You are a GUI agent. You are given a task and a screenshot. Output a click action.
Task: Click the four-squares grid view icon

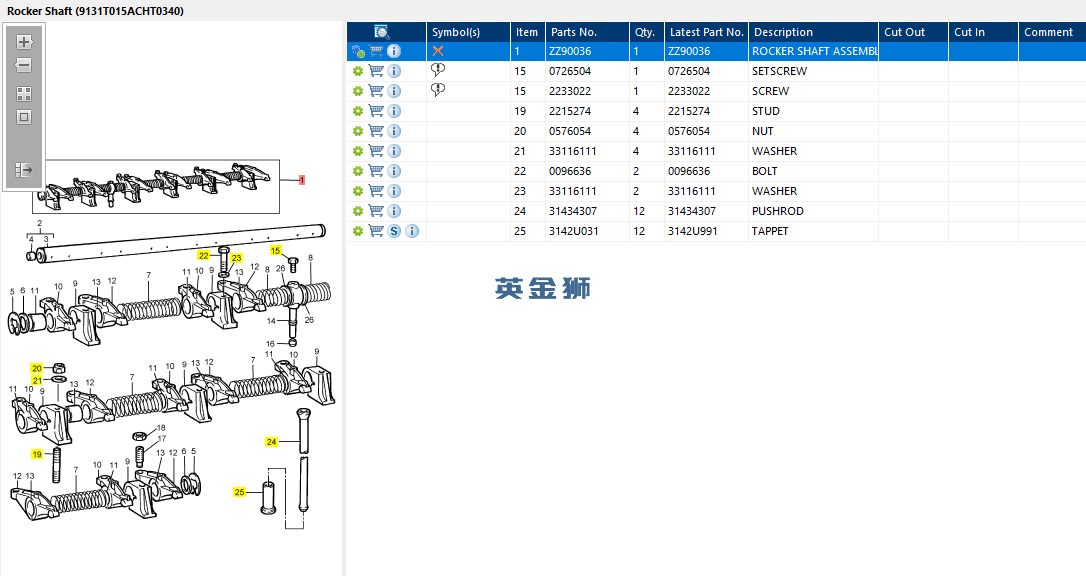[x=24, y=93]
